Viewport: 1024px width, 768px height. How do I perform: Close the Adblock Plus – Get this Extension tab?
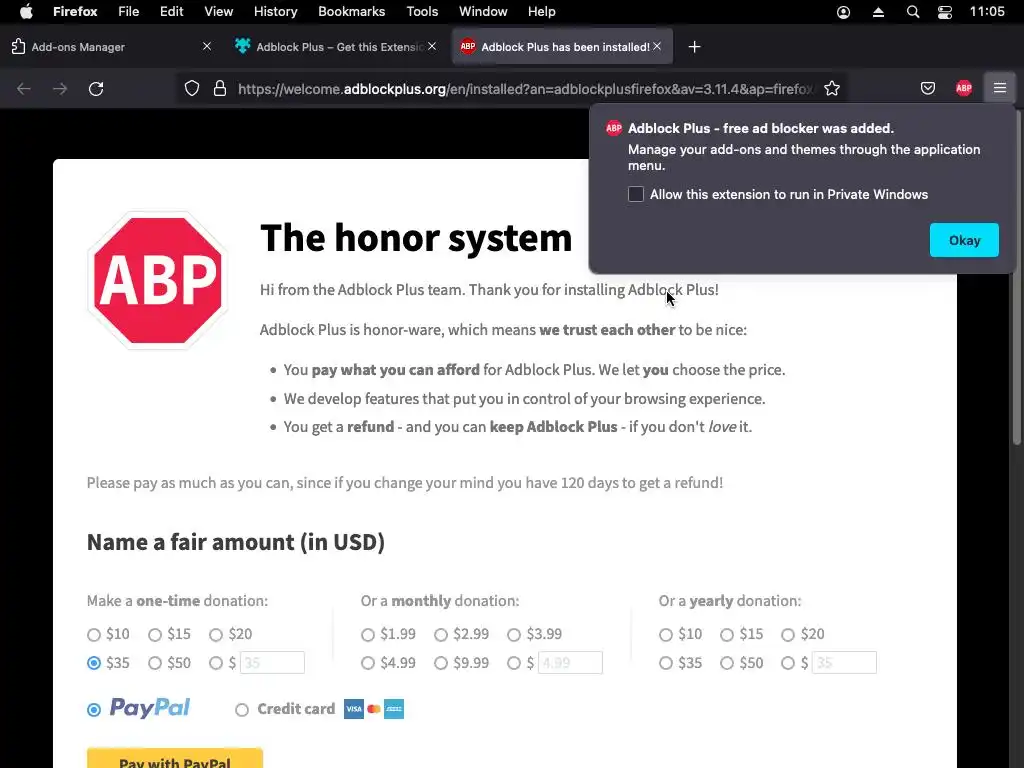(x=432, y=46)
